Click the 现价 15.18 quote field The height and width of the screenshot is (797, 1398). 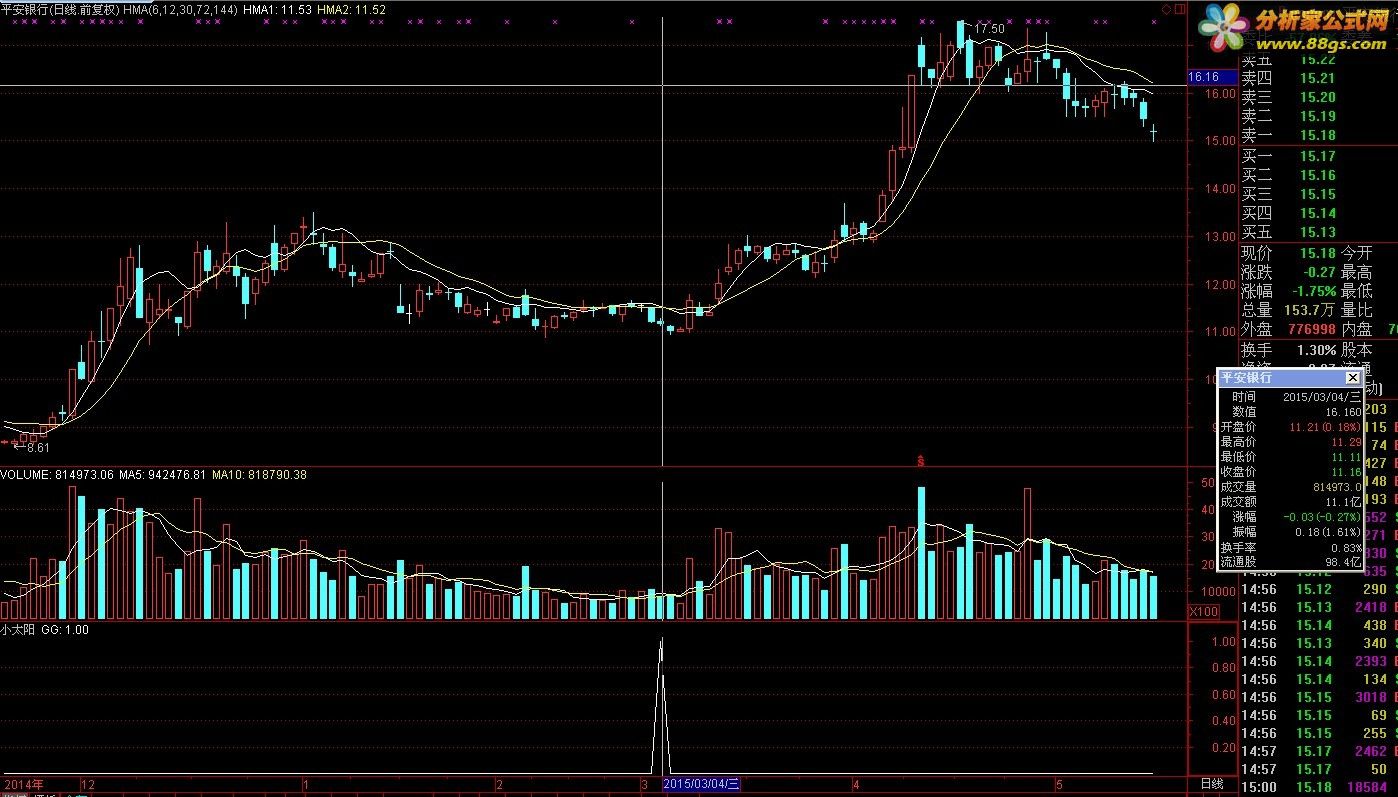click(1289, 253)
